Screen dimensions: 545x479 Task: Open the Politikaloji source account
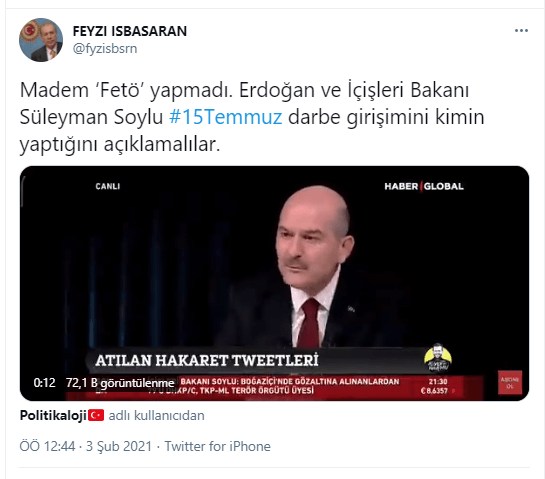[x=53, y=415]
